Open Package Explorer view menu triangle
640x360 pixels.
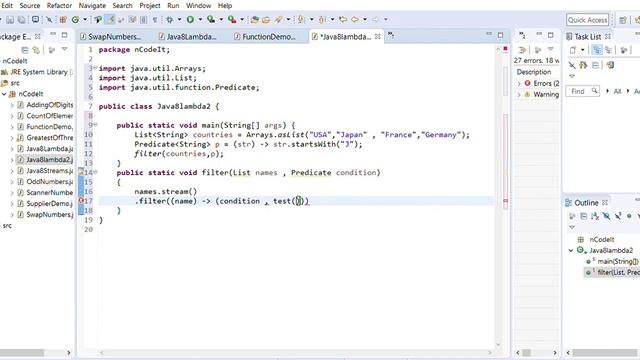(x=64, y=49)
